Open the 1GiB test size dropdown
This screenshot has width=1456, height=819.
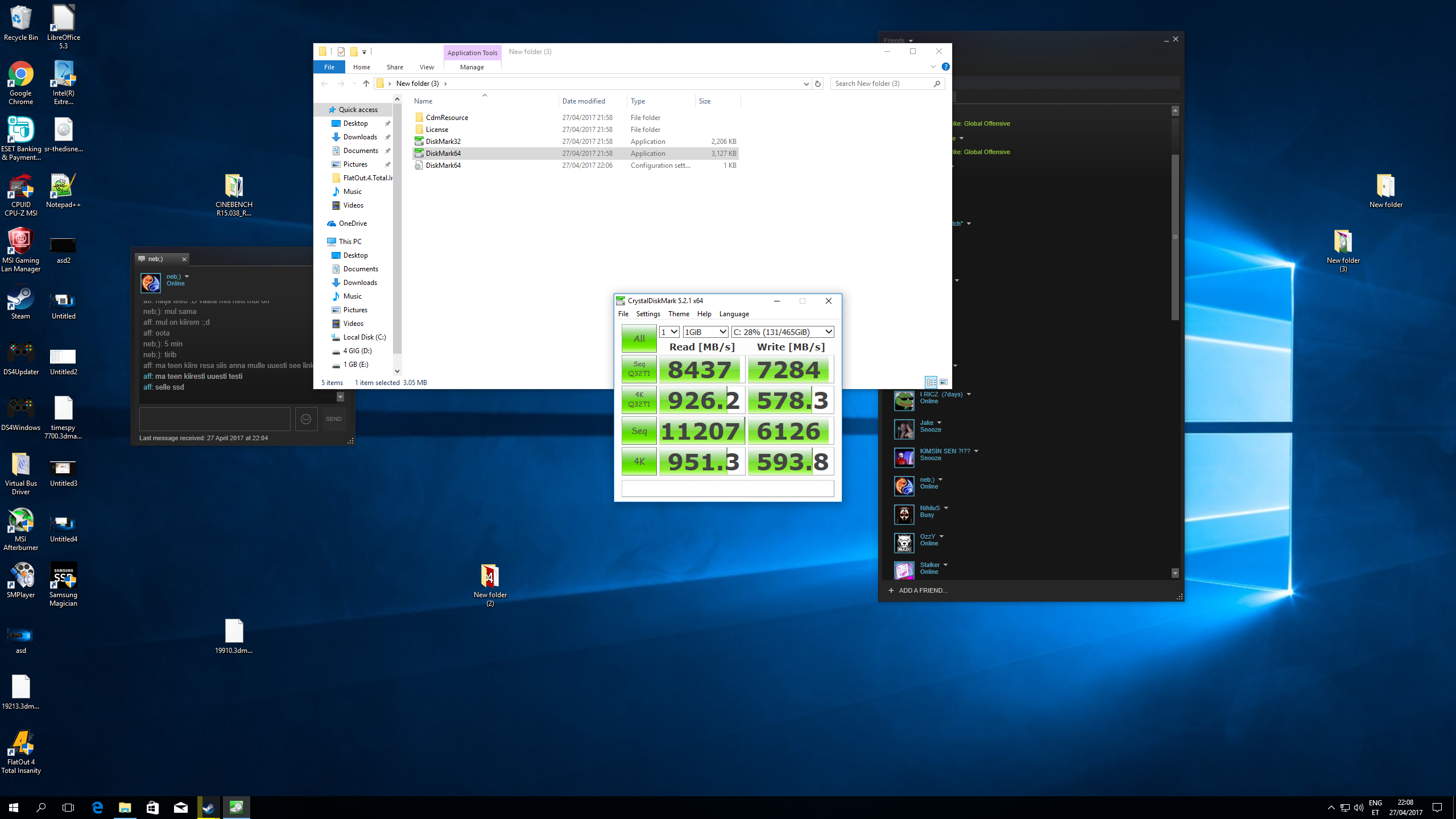coord(706,332)
